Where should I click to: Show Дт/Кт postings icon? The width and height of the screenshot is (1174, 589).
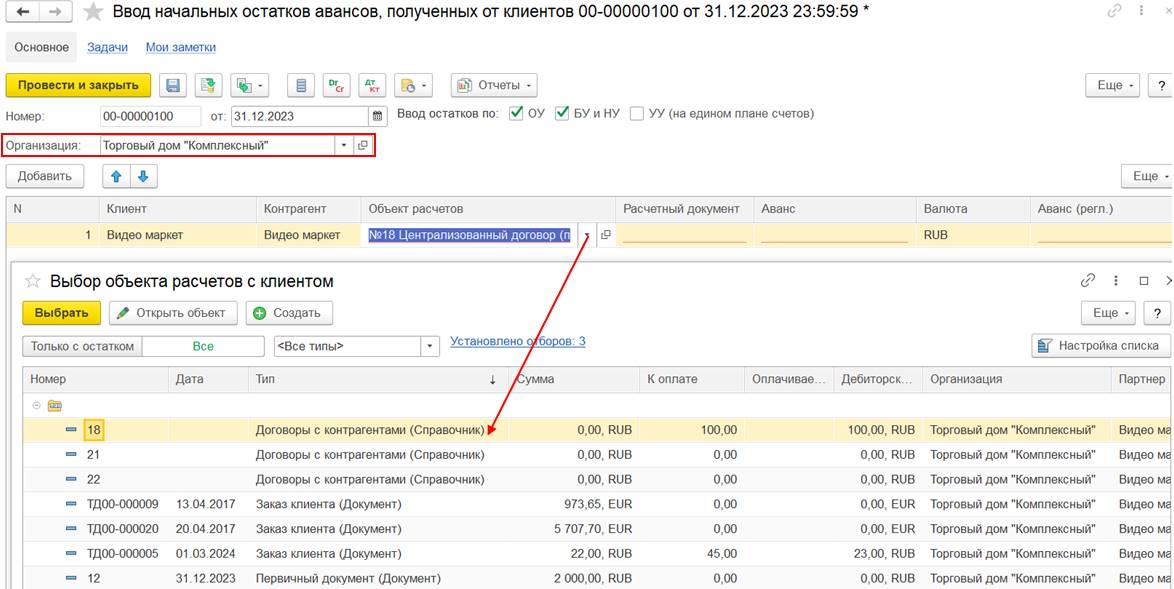tap(372, 85)
